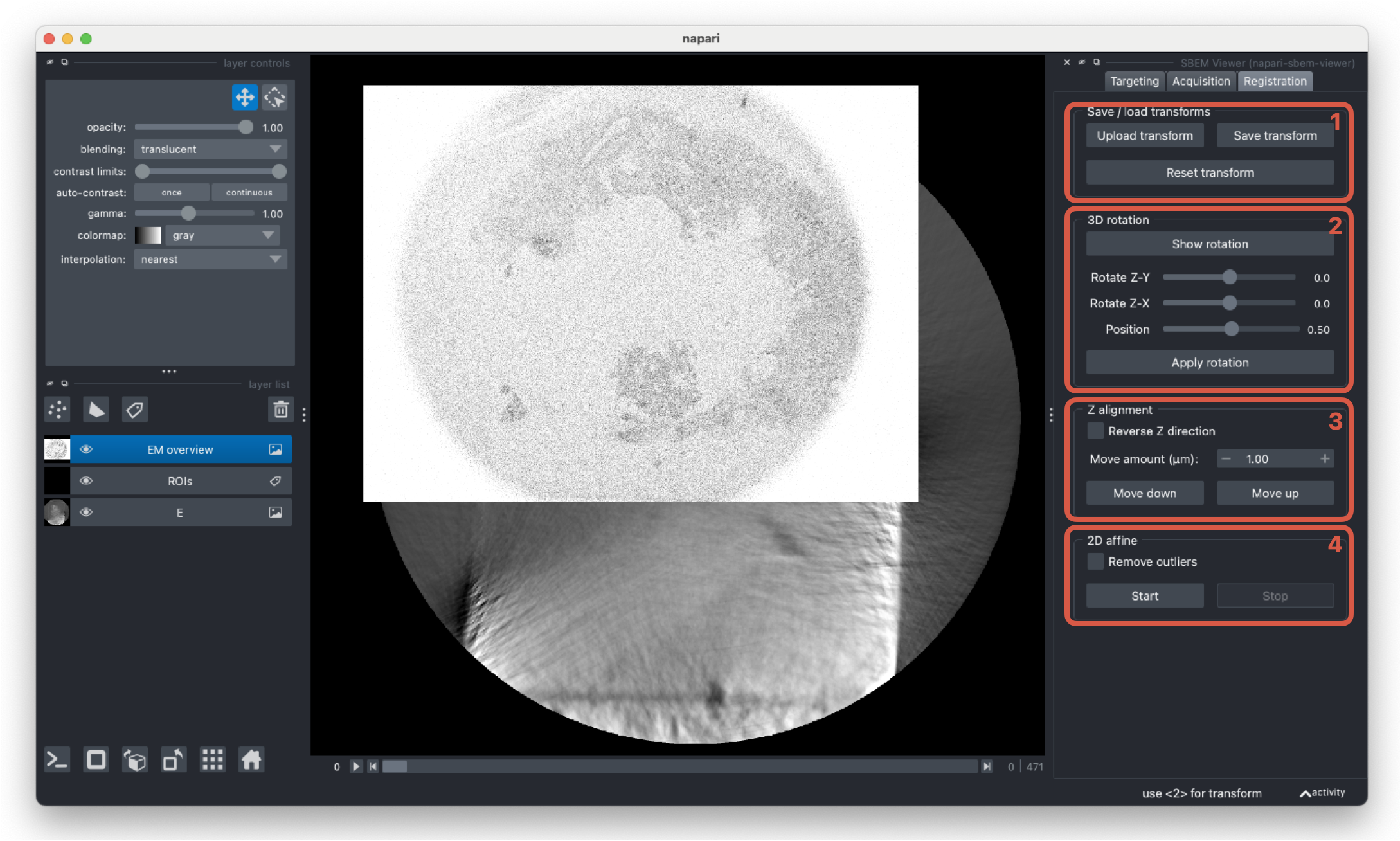
Task: Set auto-contrast to once
Action: pos(172,192)
